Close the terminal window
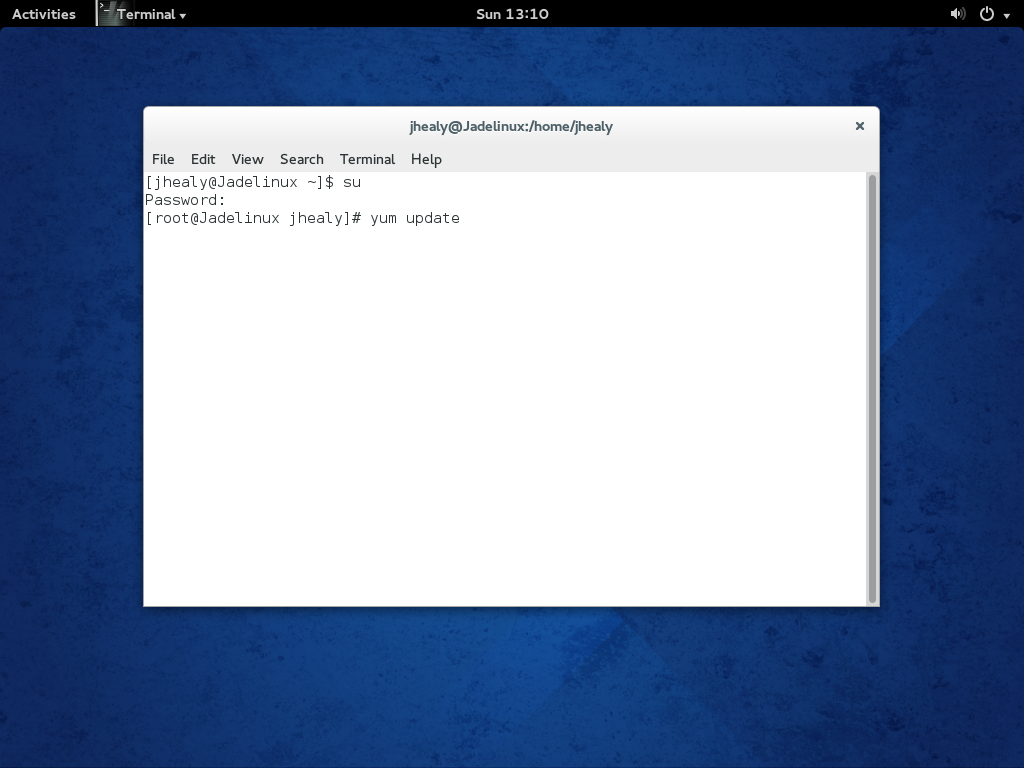This screenshot has width=1024, height=768. [x=859, y=126]
